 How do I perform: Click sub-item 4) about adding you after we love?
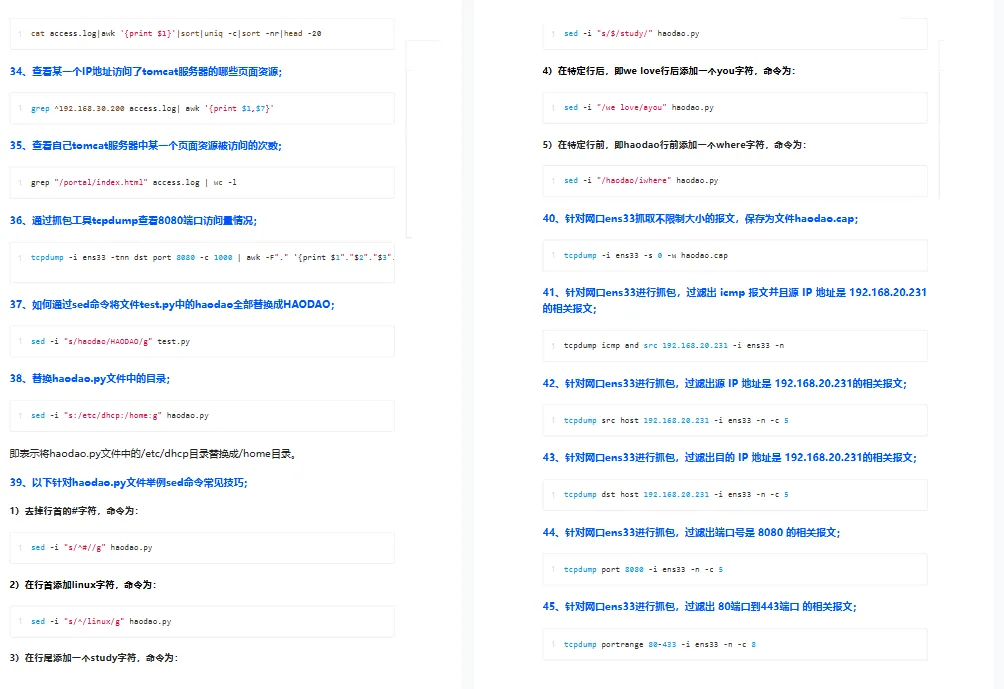668,71
